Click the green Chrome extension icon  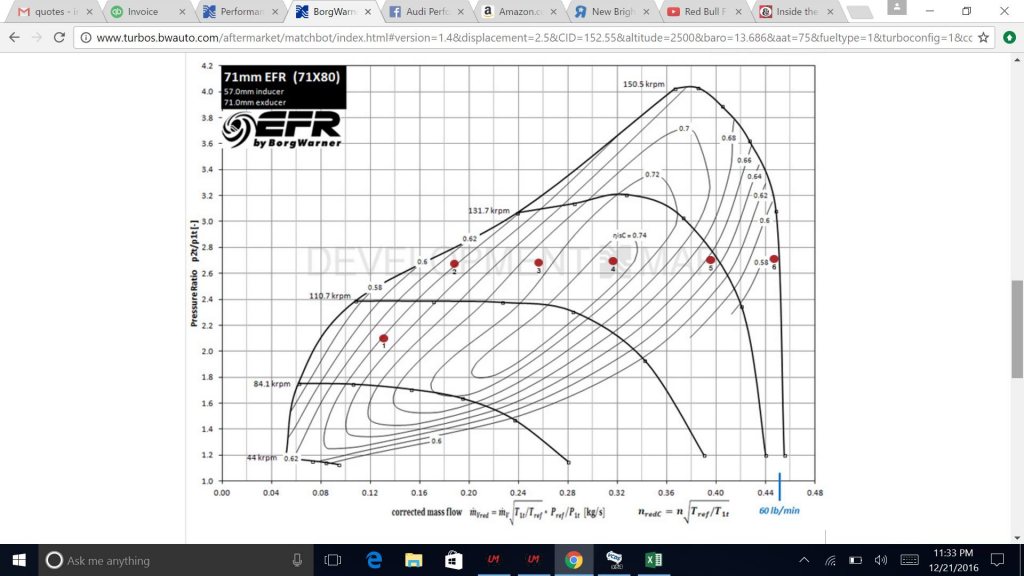click(x=1010, y=38)
